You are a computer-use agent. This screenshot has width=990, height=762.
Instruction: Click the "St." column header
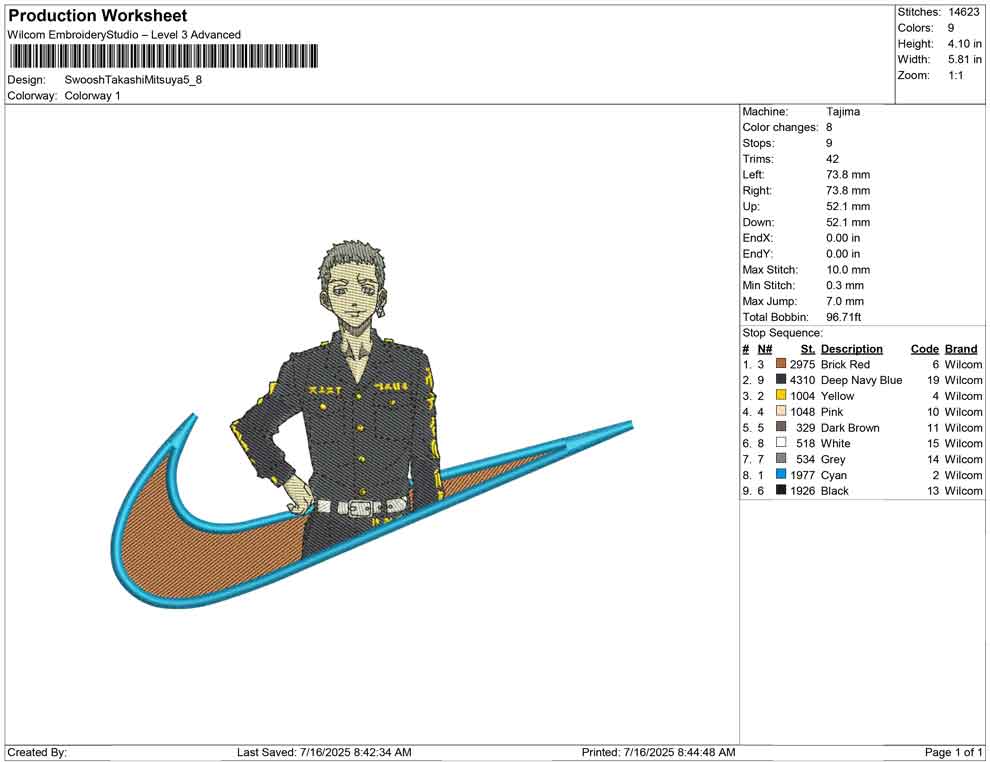click(808, 348)
